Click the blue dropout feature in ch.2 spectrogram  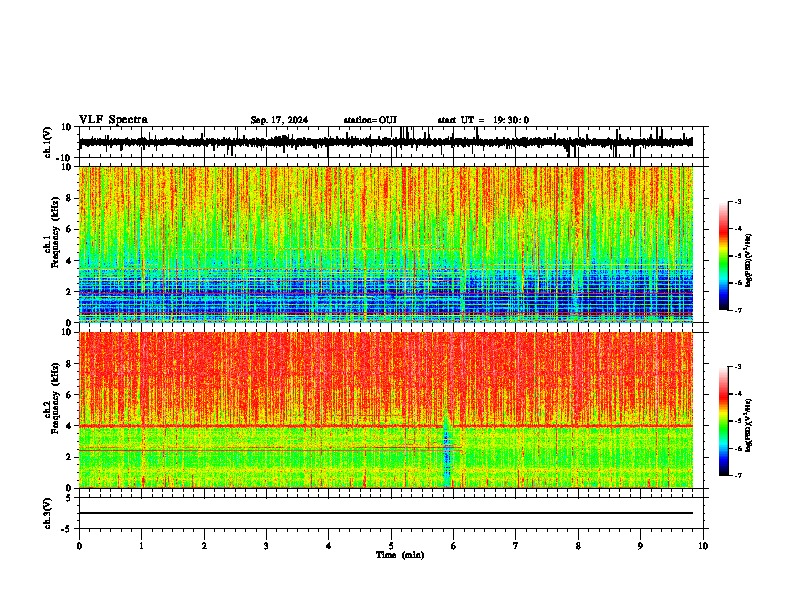pos(447,452)
